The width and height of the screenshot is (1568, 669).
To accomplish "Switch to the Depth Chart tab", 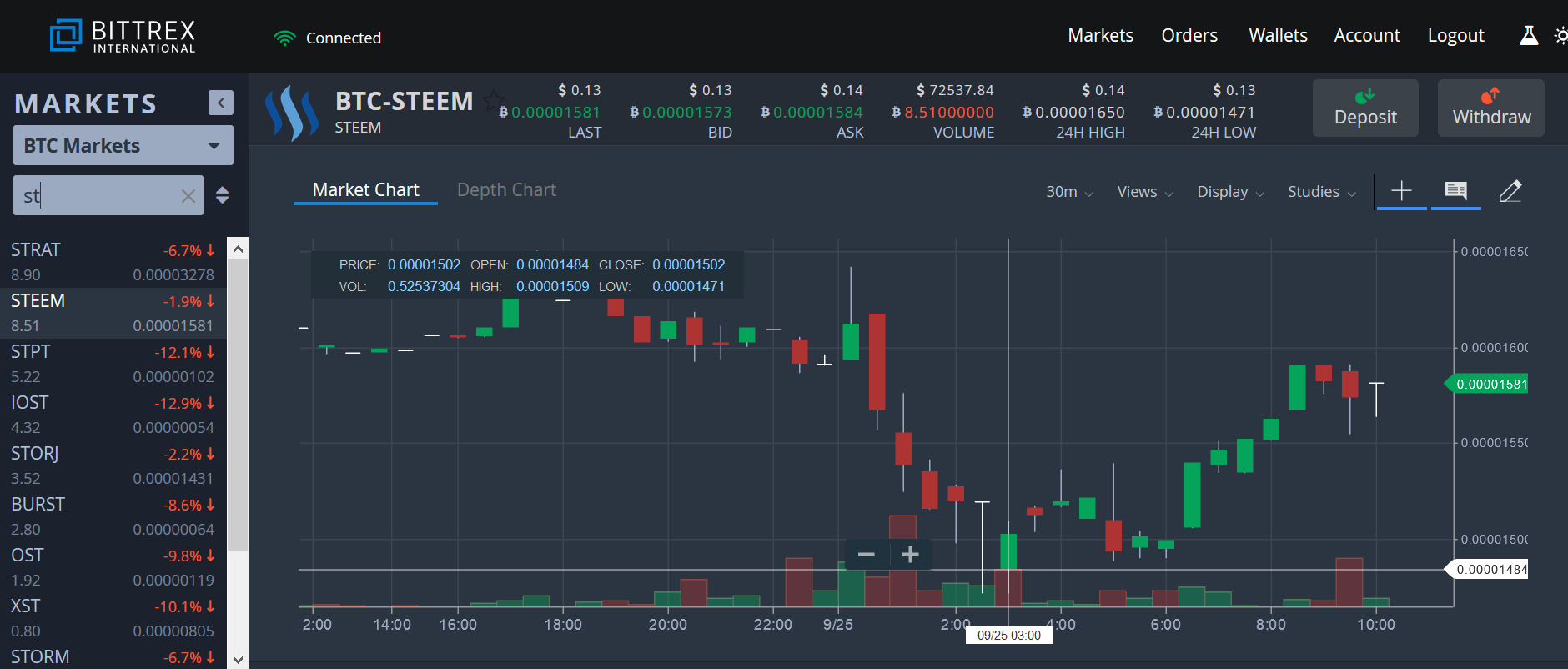I will [x=506, y=190].
